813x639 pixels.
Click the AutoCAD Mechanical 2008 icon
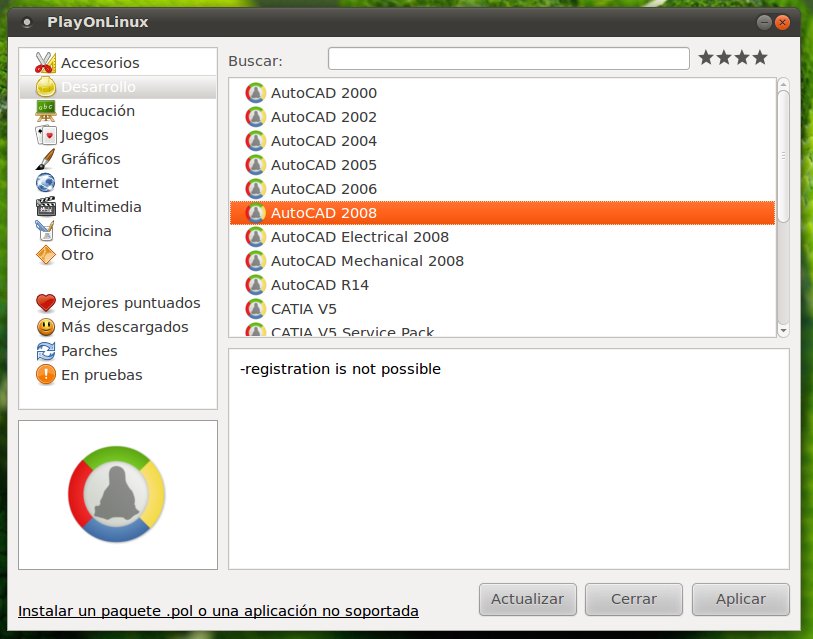point(256,261)
